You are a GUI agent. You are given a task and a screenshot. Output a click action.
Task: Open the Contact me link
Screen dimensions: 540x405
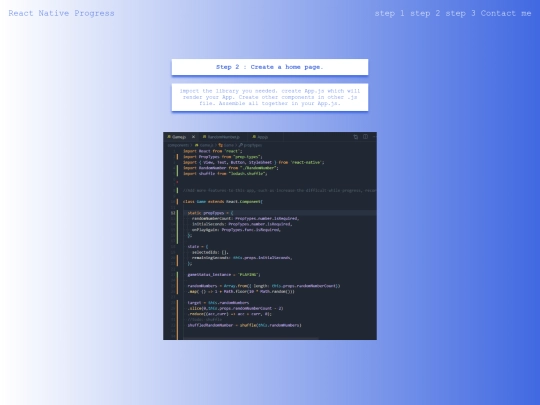pyautogui.click(x=506, y=13)
